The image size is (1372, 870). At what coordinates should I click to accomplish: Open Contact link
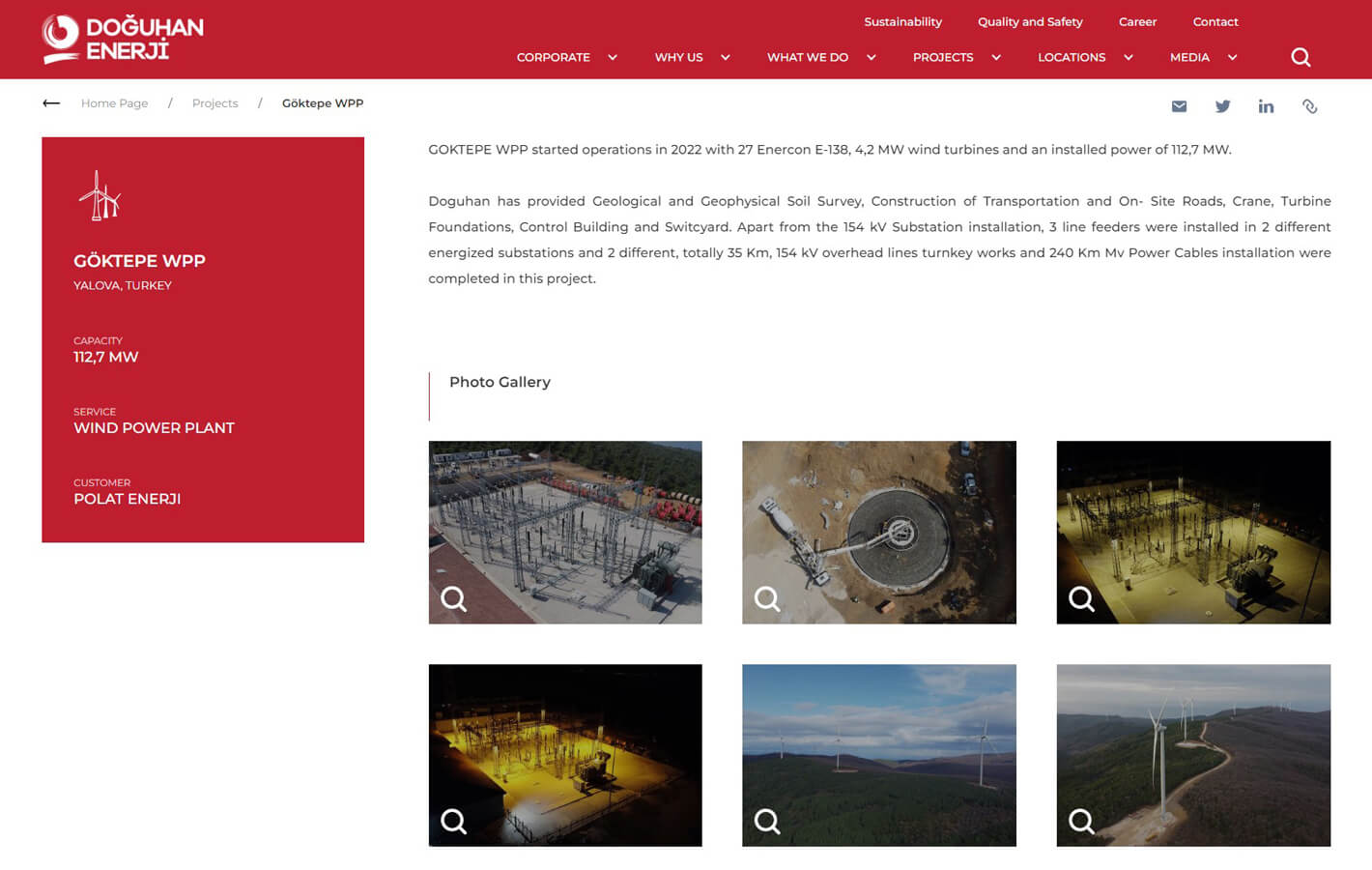(x=1215, y=21)
